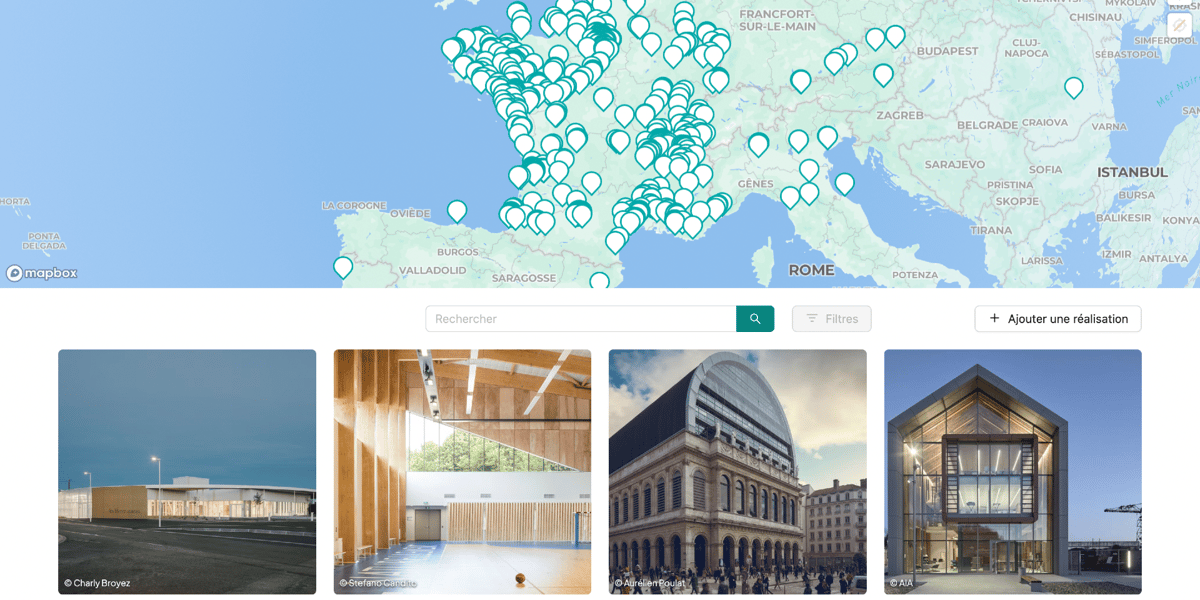Click the disabled geolocation map control
The image size is (1200, 600).
click(1179, 25)
